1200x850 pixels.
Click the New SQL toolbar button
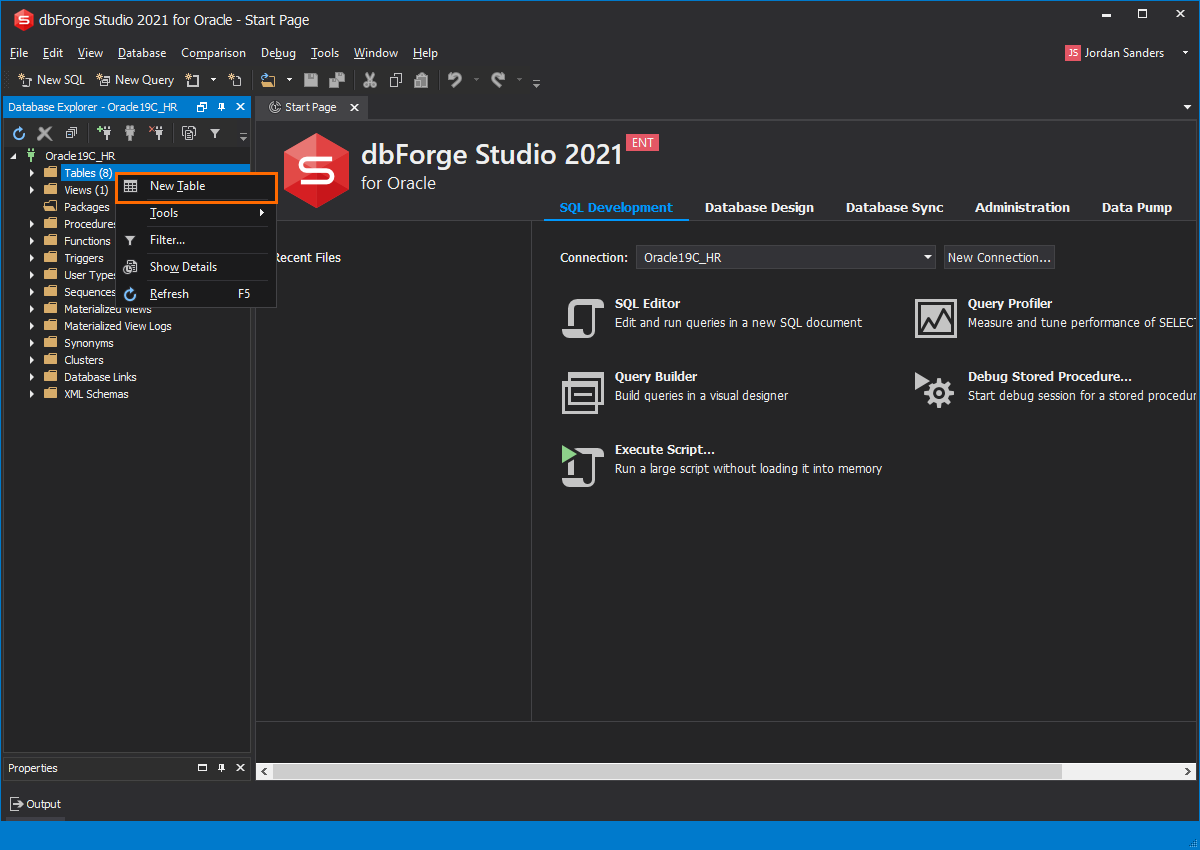(52, 80)
